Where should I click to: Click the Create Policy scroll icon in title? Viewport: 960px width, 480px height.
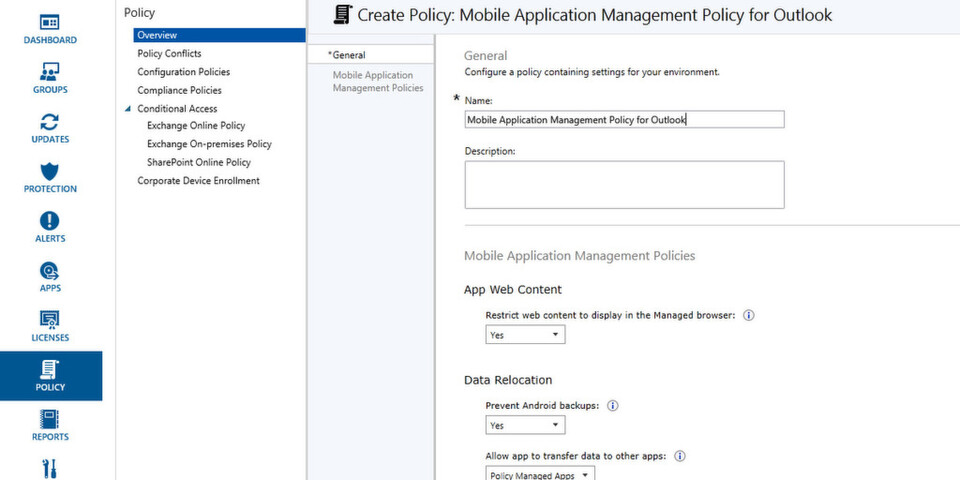[x=343, y=14]
